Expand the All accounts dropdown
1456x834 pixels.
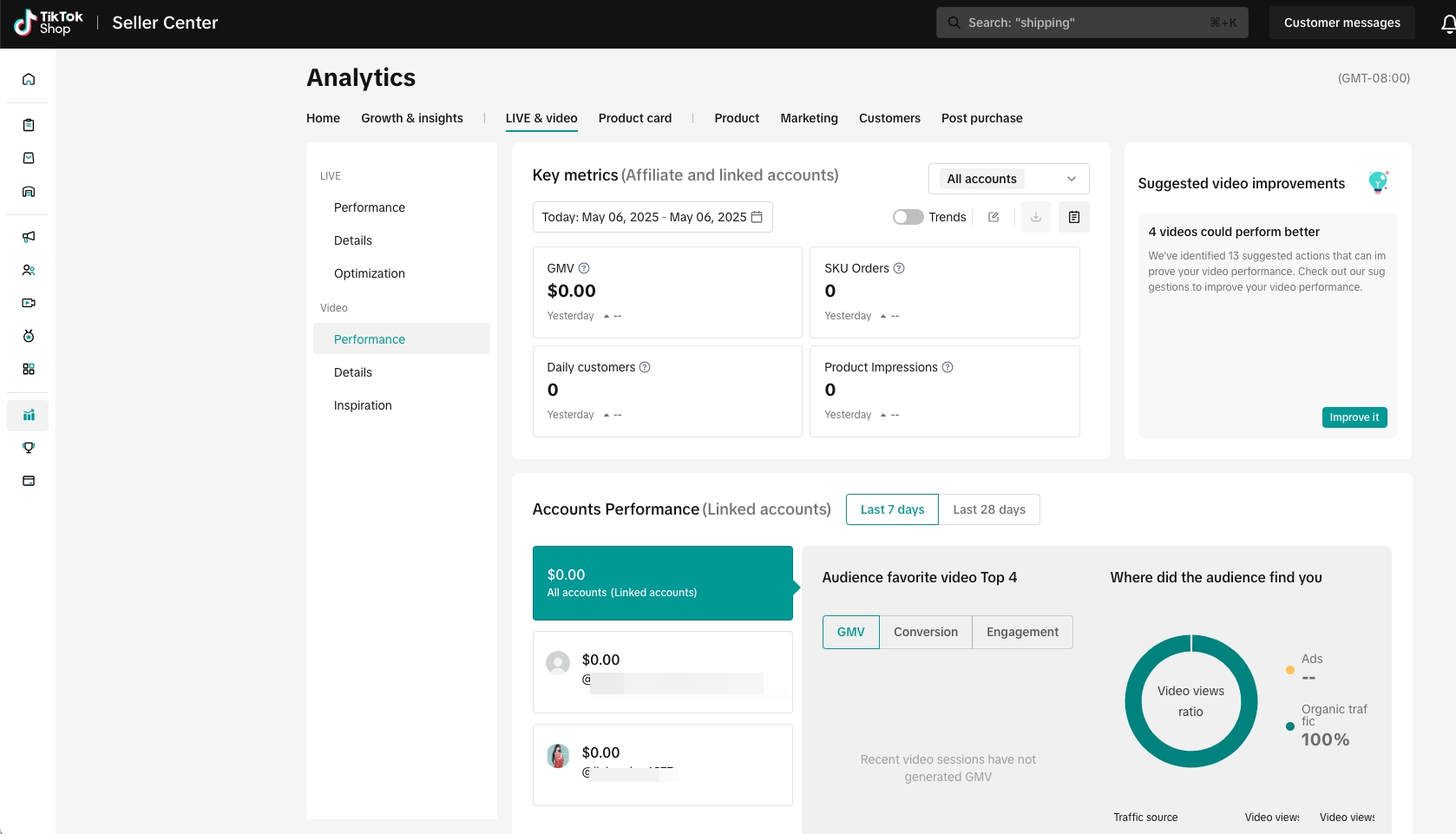pos(1008,179)
